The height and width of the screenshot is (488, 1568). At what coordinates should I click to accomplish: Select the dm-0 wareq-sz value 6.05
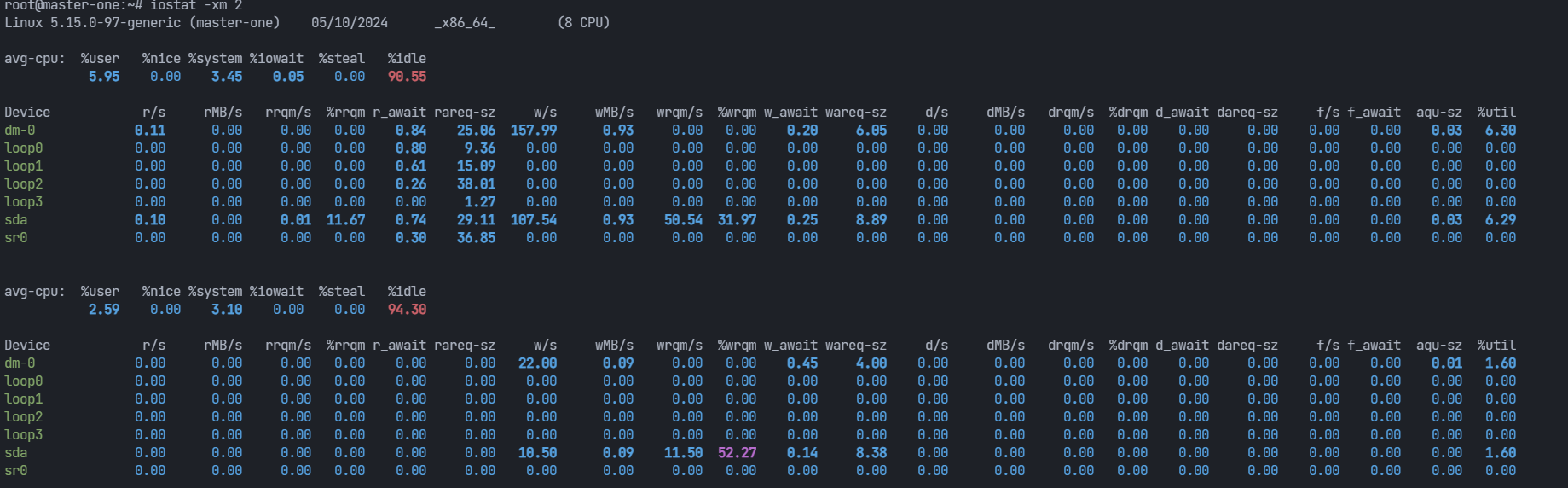click(871, 131)
